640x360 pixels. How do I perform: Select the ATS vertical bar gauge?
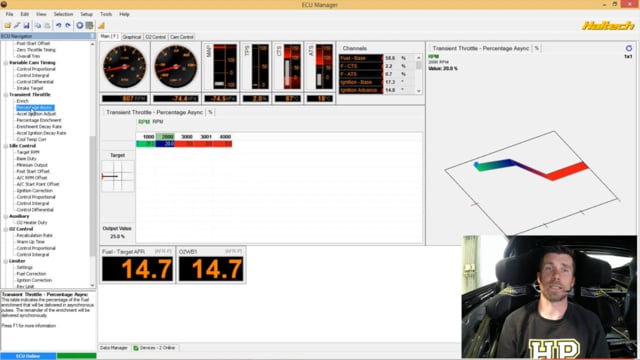320,67
